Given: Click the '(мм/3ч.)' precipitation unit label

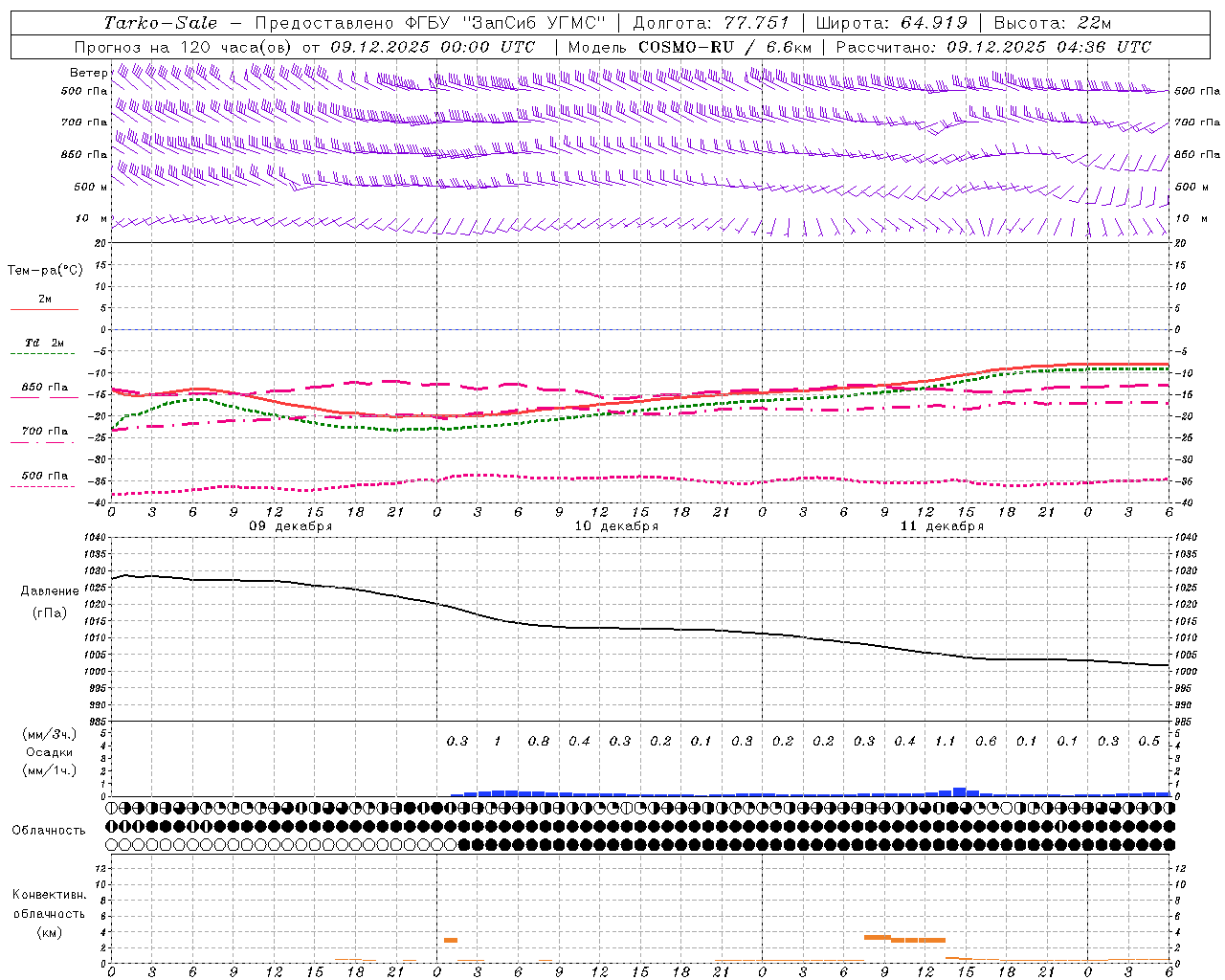Looking at the screenshot, I should click(x=50, y=734).
